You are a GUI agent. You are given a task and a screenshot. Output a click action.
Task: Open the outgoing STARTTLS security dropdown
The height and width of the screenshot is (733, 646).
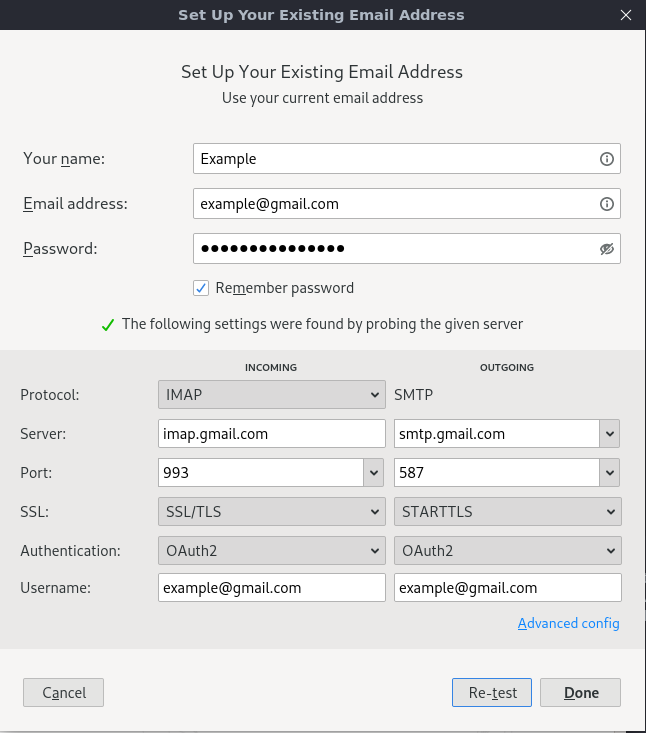pyautogui.click(x=508, y=512)
